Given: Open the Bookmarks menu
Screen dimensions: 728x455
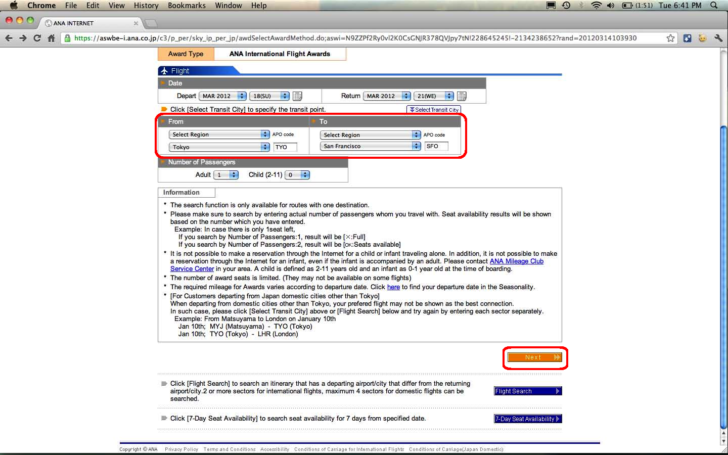Looking at the screenshot, I should [x=187, y=5].
